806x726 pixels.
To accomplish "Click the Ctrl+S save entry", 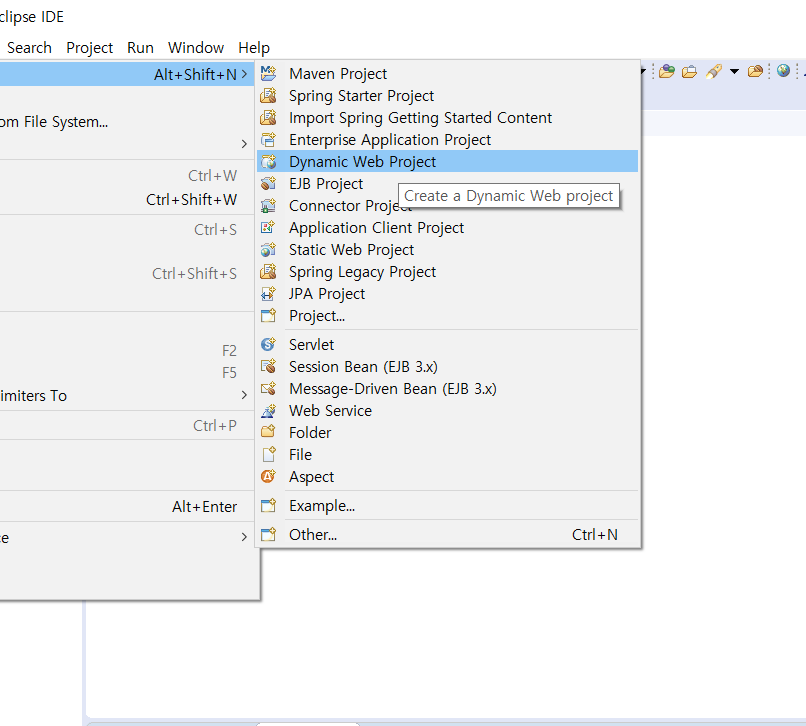I will 126,229.
